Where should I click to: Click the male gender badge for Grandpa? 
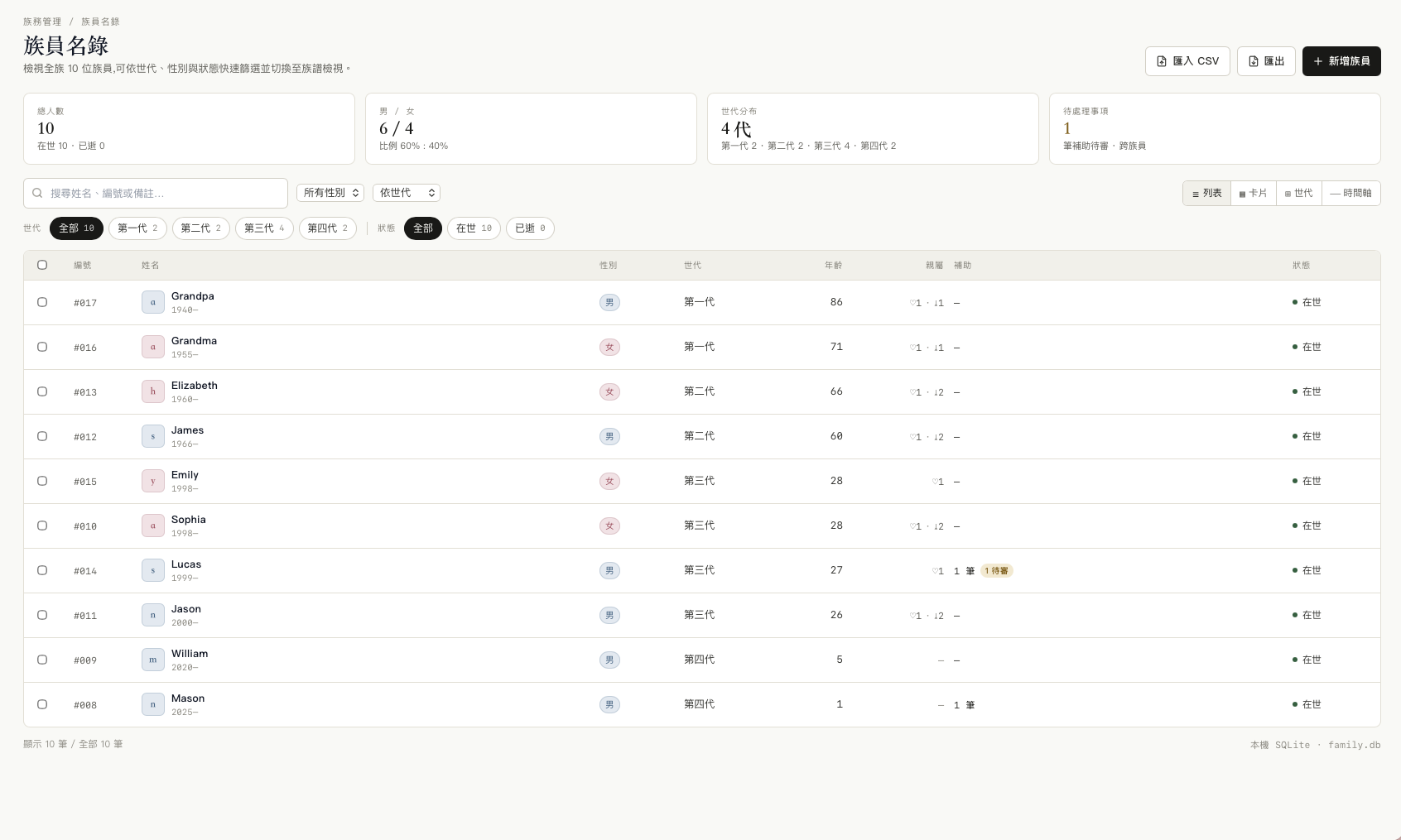point(609,302)
